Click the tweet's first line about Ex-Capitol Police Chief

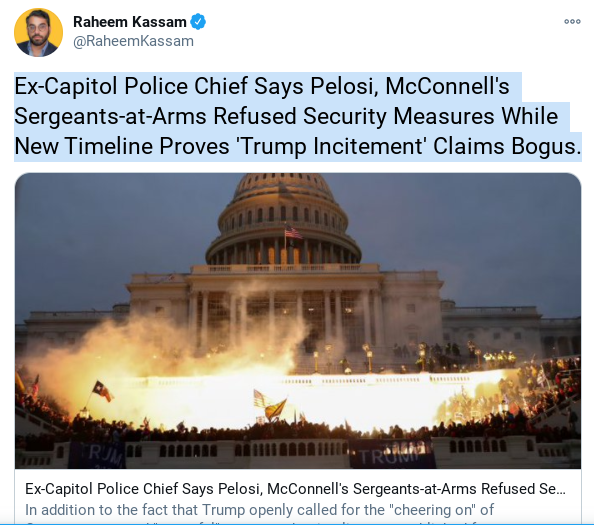[x=262, y=86]
